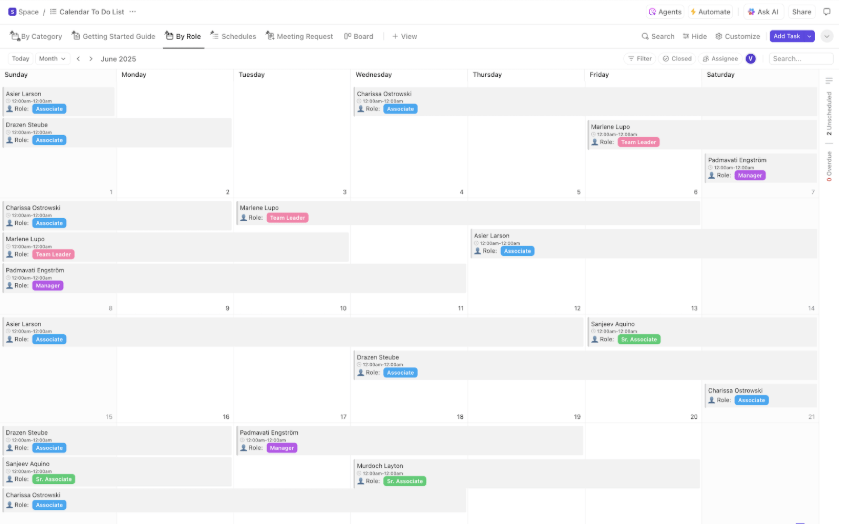Open the Filter control

640,59
